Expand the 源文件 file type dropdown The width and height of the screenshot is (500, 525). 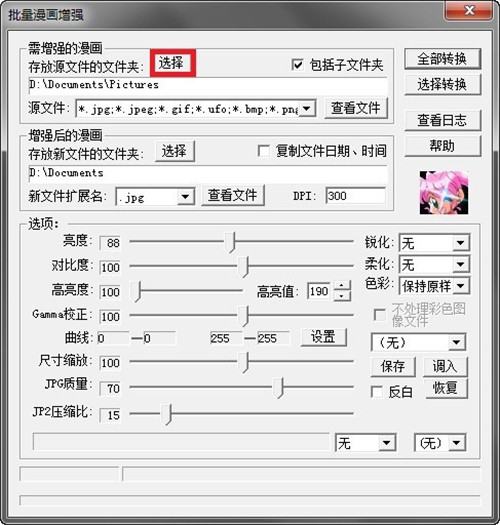pyautogui.click(x=307, y=108)
